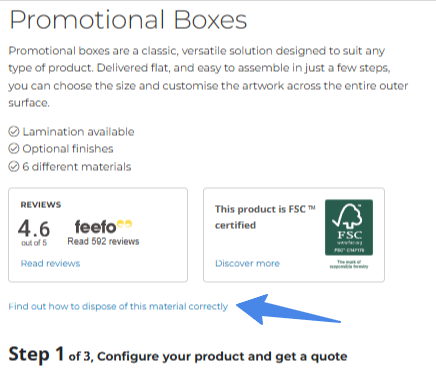Click the mark of responsible forestry caption
This screenshot has height=373, width=436.
pyautogui.click(x=349, y=264)
